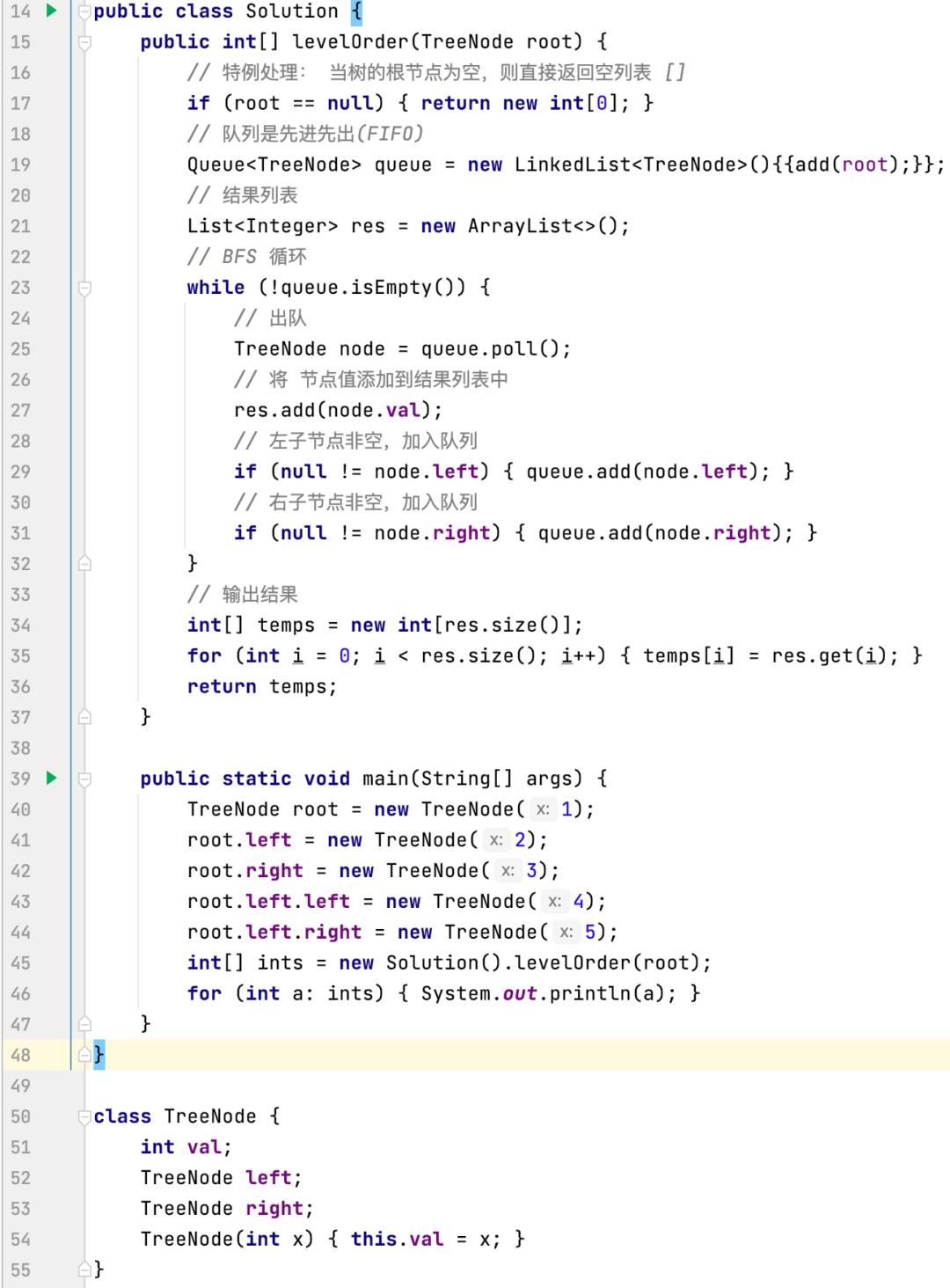Fold TreeNode class at closing brace marker

84,1269
